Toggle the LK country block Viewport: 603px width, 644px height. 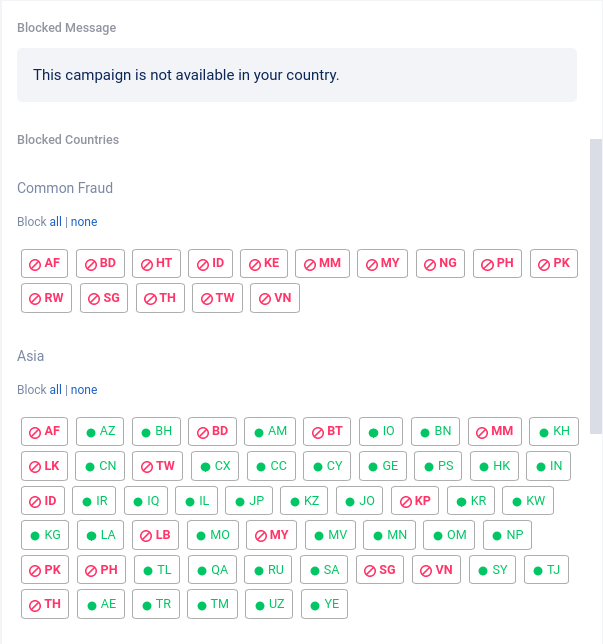(x=45, y=466)
